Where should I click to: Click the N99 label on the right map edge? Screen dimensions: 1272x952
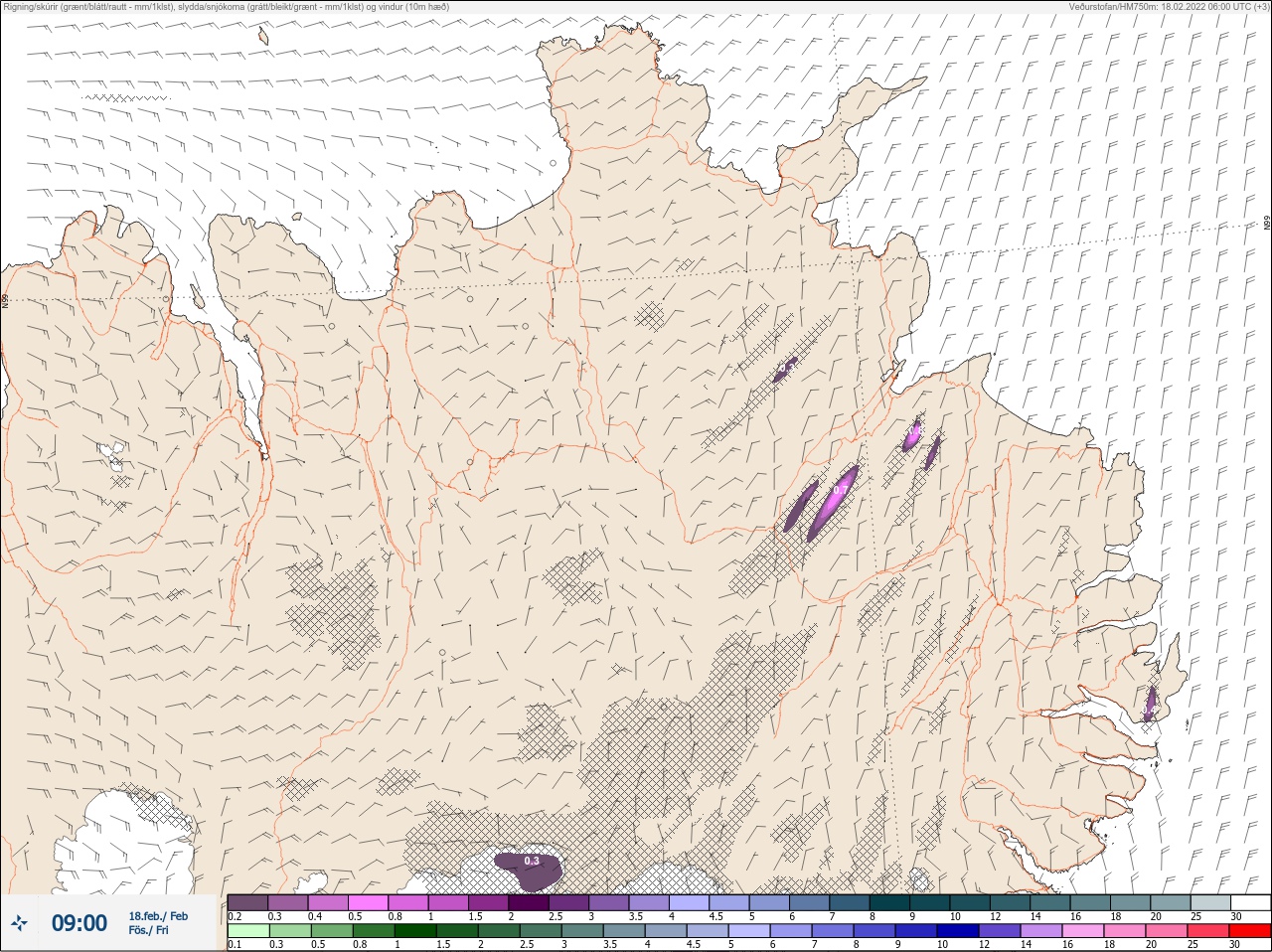tap(1267, 224)
